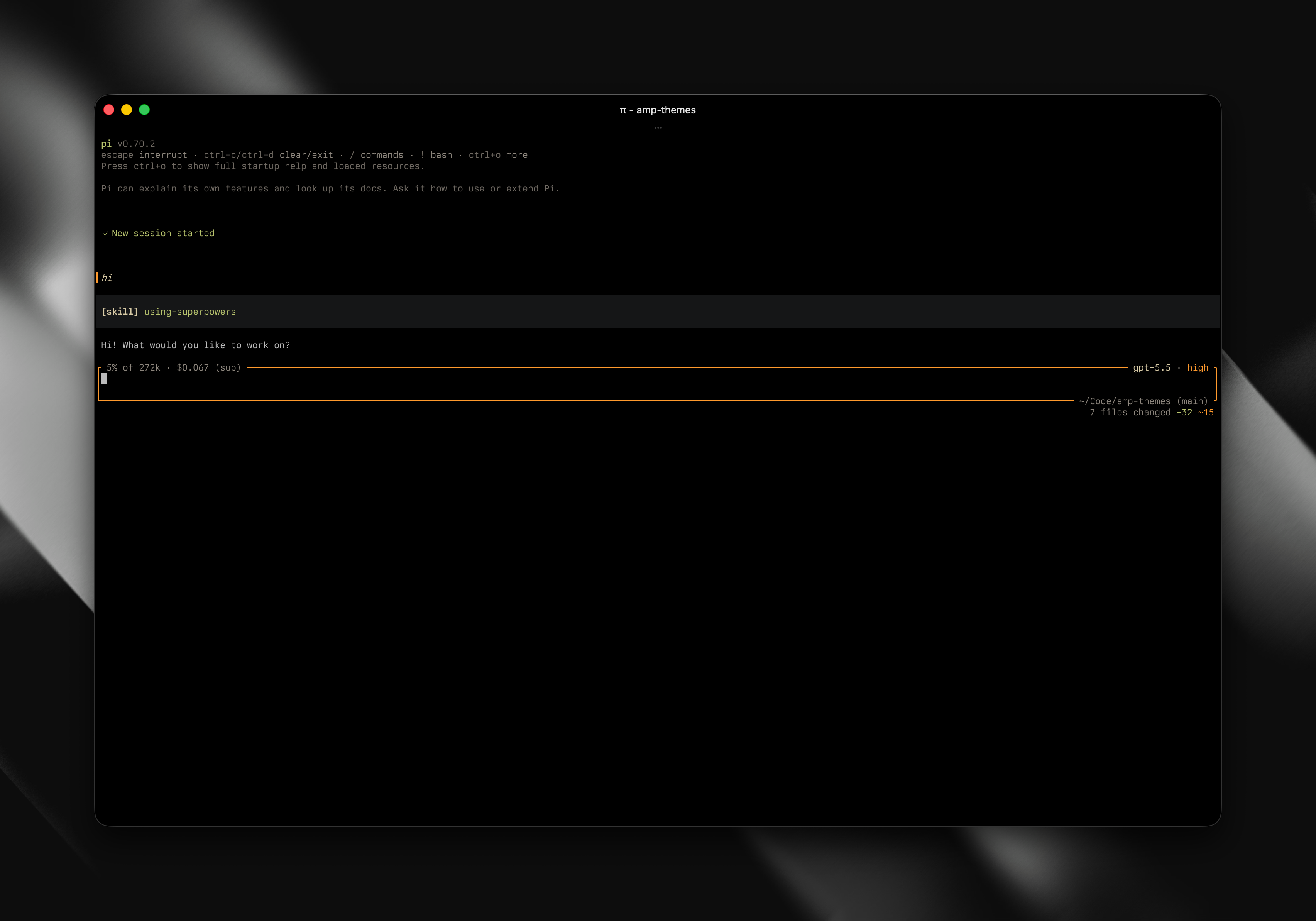Click the '~/Code/amp-themes (main)' path
The image size is (1316, 921).
pyautogui.click(x=1143, y=401)
